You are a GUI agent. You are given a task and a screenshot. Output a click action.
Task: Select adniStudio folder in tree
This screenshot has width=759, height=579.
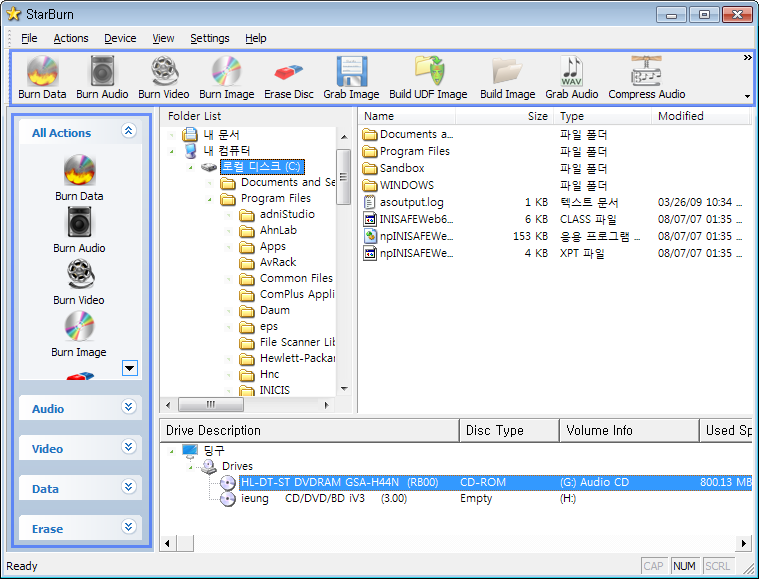click(277, 214)
